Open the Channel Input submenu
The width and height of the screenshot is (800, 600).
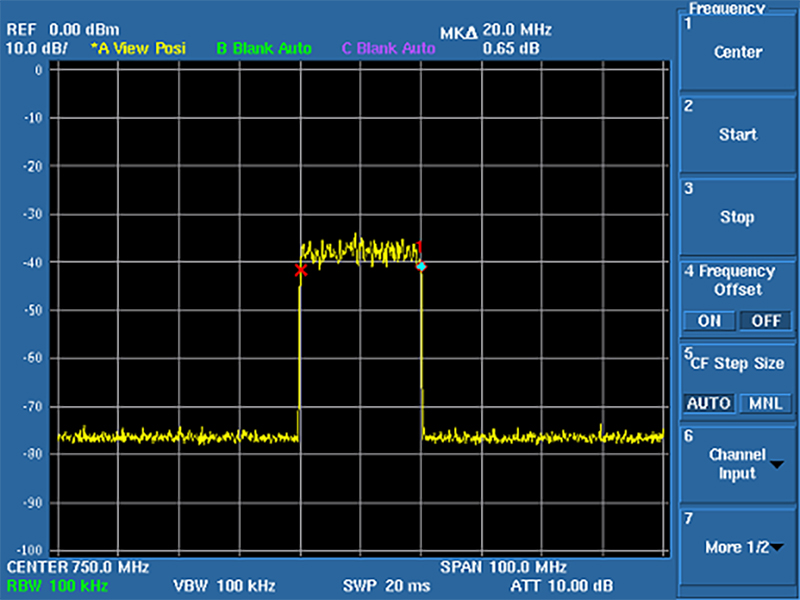737,464
